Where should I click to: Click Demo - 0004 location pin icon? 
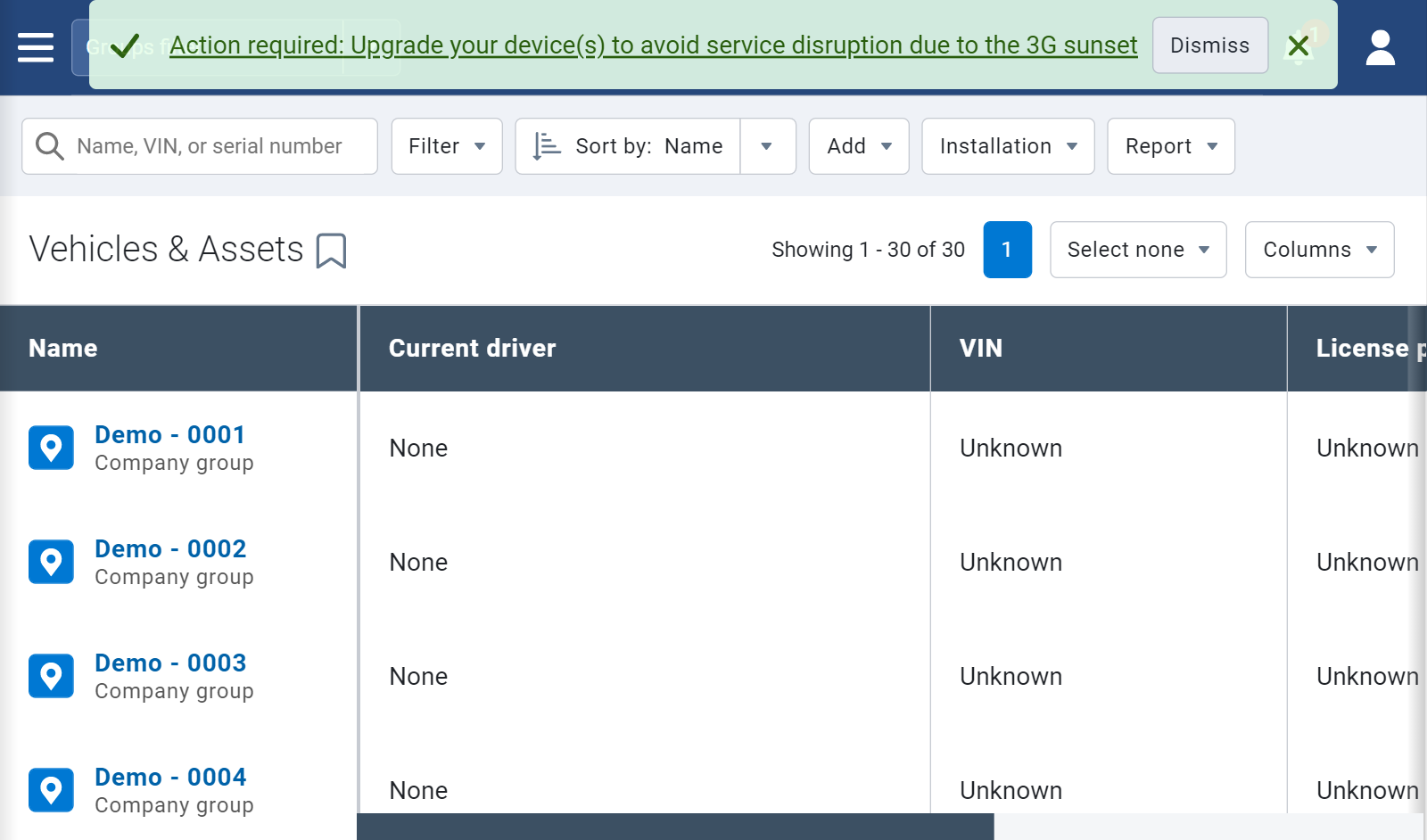(x=51, y=790)
